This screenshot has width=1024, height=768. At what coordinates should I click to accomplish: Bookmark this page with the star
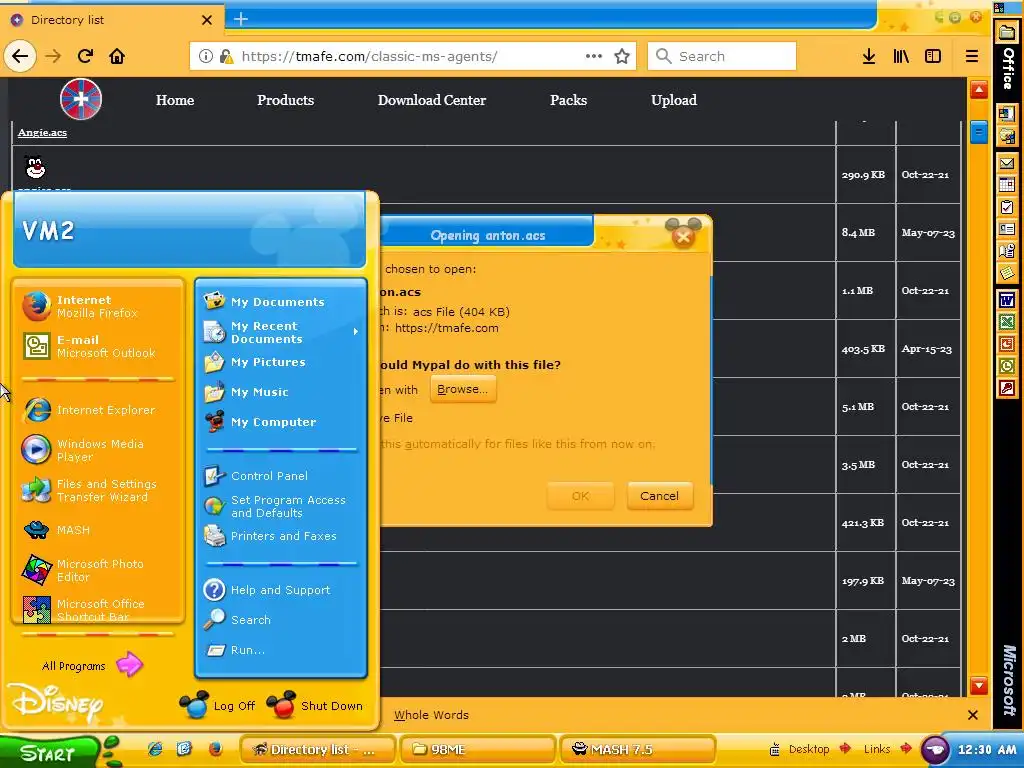pyautogui.click(x=622, y=56)
